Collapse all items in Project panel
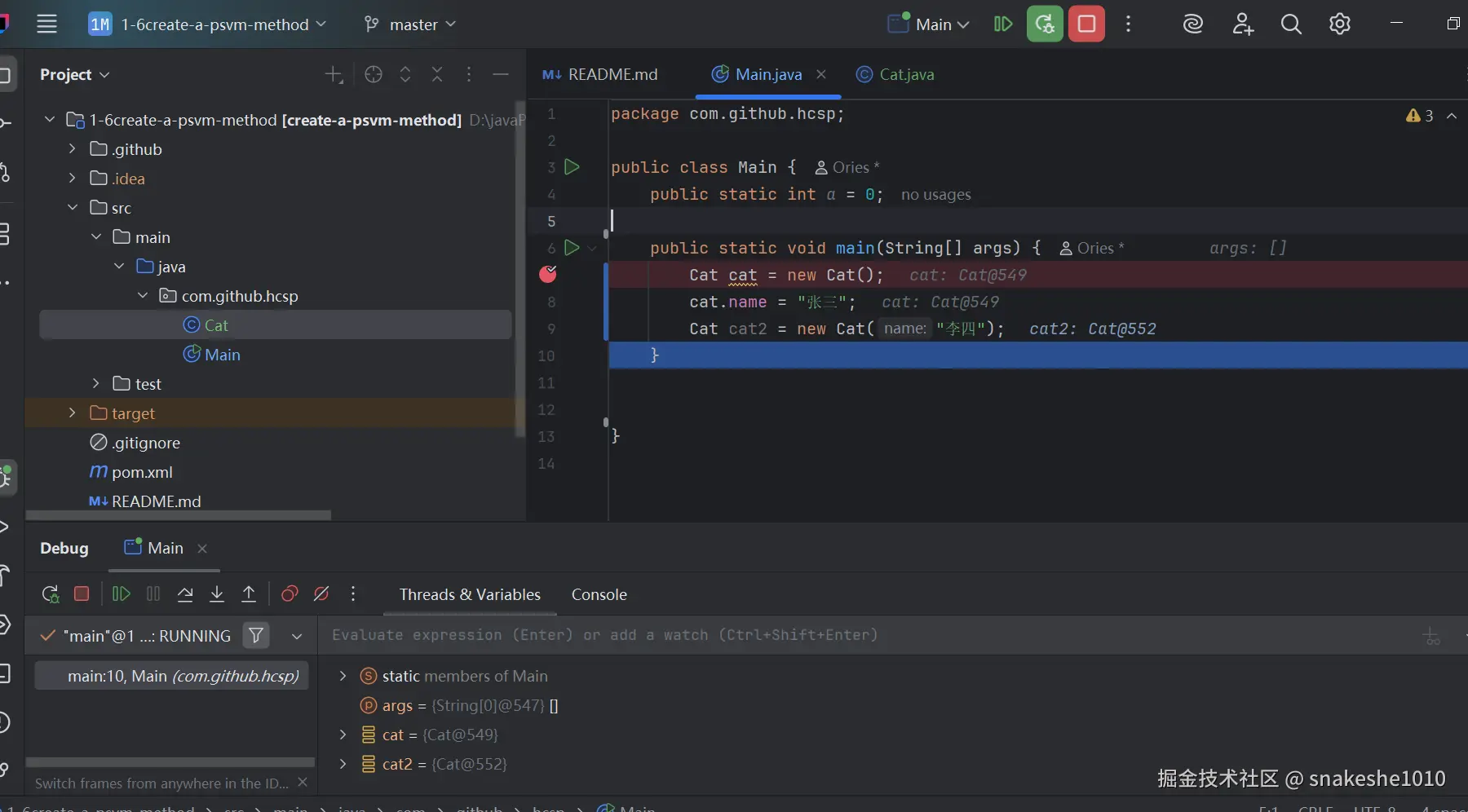 (437, 75)
